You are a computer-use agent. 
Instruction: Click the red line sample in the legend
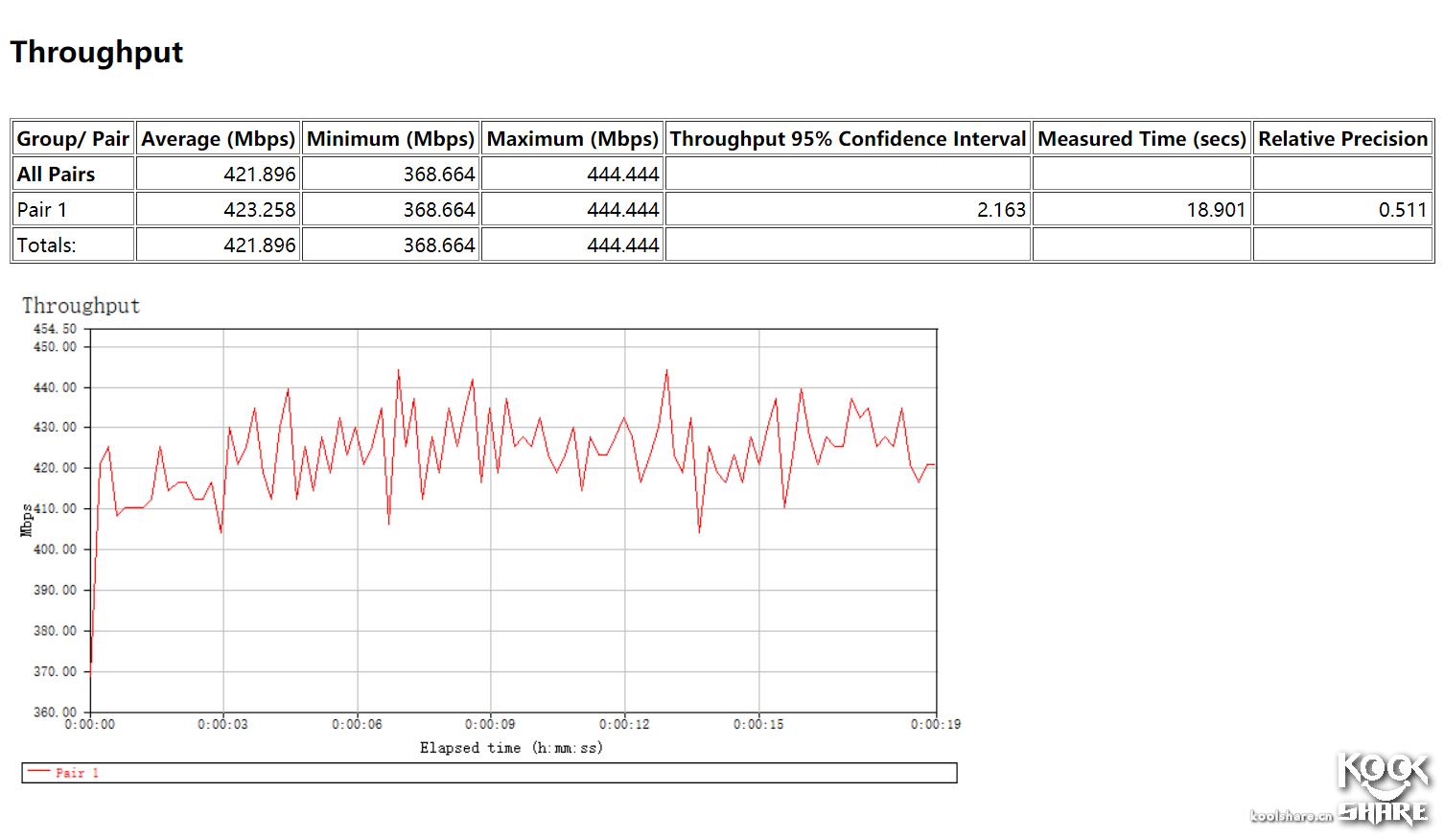(39, 770)
